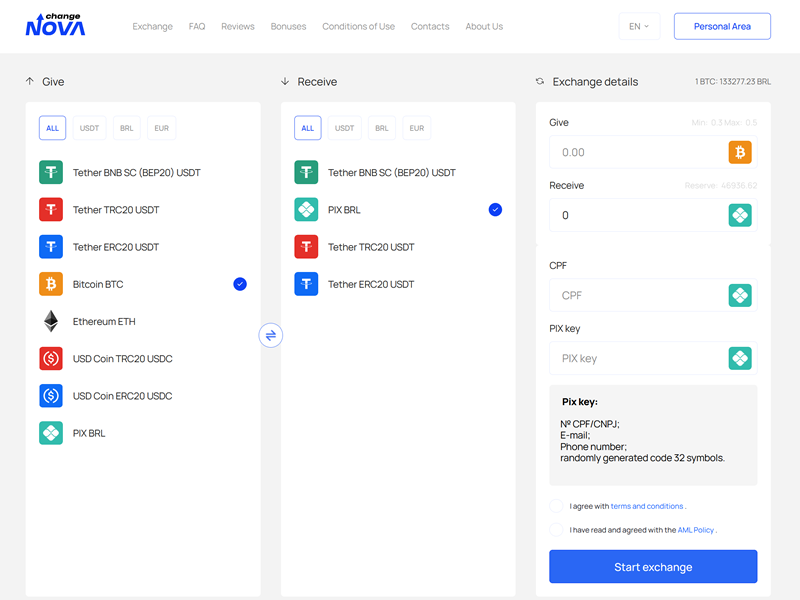The height and width of the screenshot is (600, 800).
Task: Select Tether TRC20 USDT icon in Give list
Action: [51, 210]
